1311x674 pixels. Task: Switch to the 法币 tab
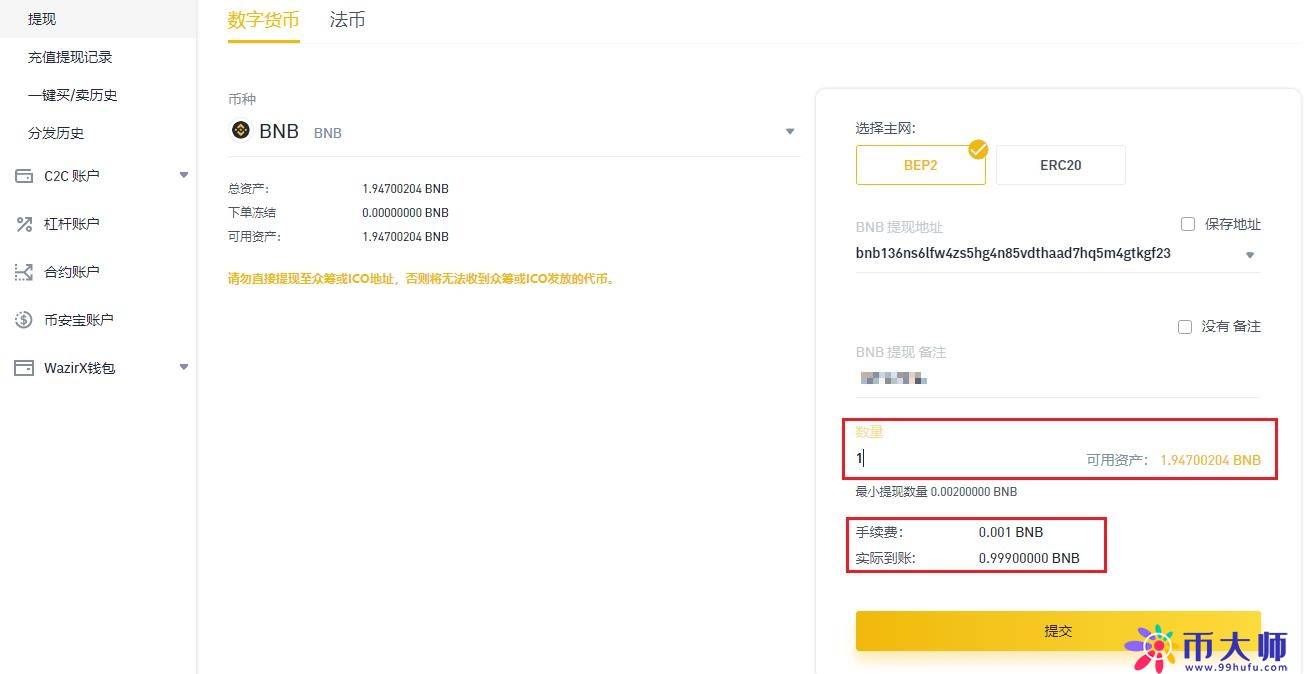pyautogui.click(x=347, y=20)
